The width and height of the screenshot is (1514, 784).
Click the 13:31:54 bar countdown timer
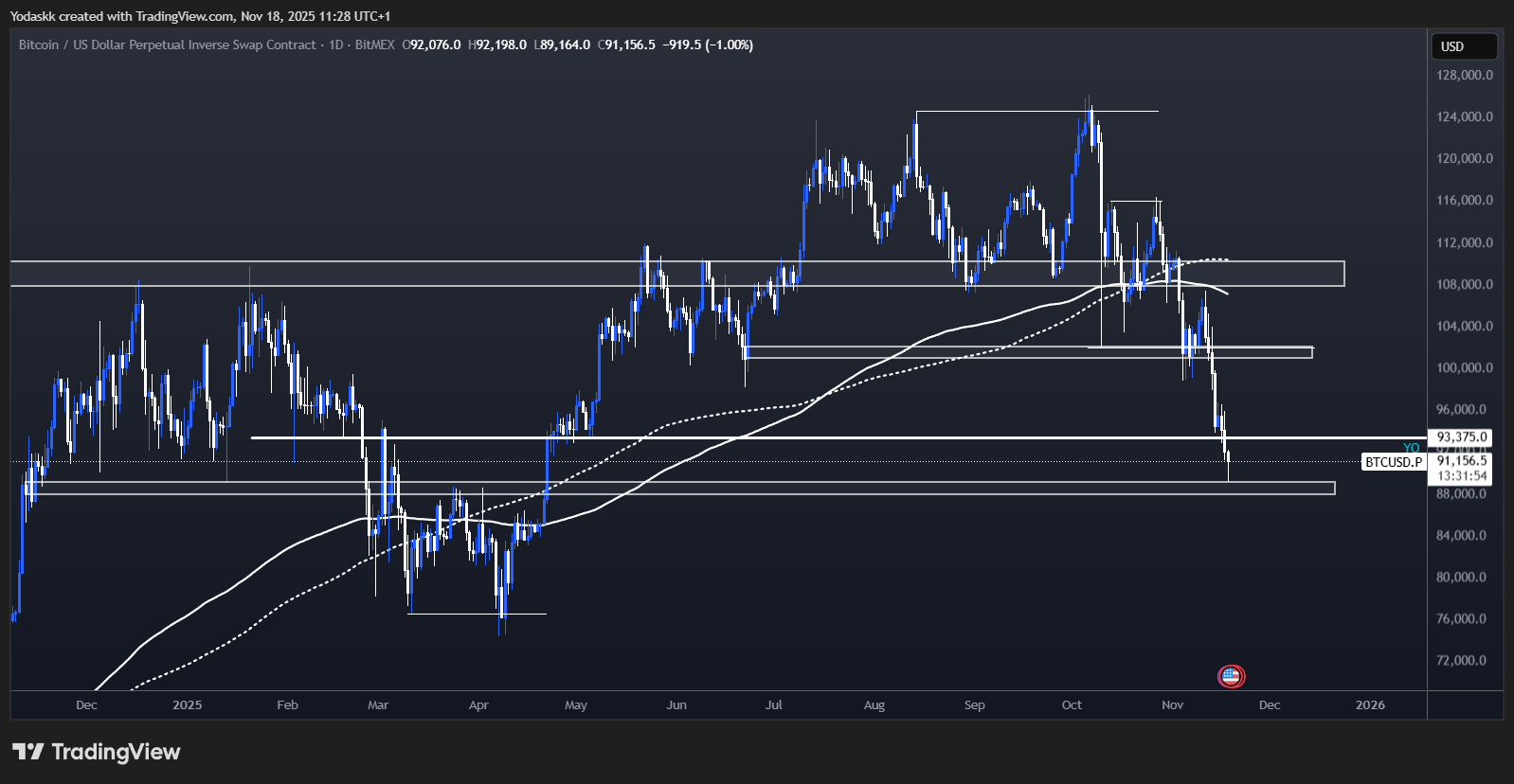click(x=1463, y=476)
